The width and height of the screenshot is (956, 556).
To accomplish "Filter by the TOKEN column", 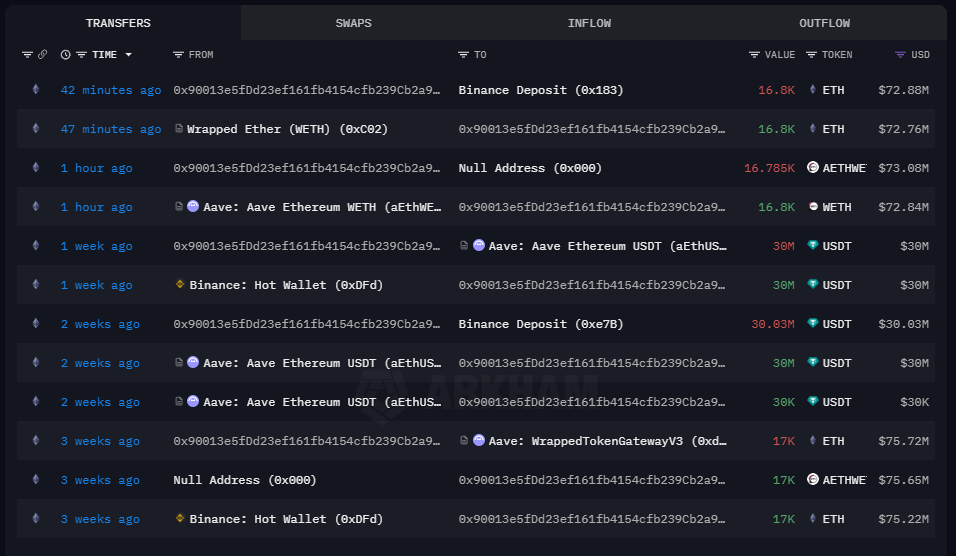I will click(811, 55).
